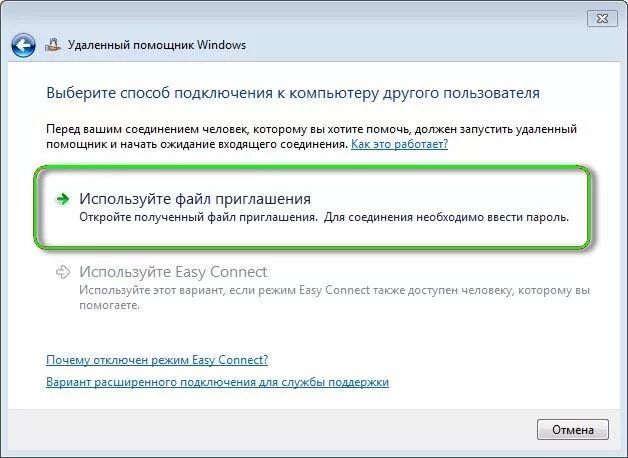This screenshot has height=458, width=628.
Task: Select the disabled 'Используйте Easy Connect' option
Action: pyautogui.click(x=322, y=287)
